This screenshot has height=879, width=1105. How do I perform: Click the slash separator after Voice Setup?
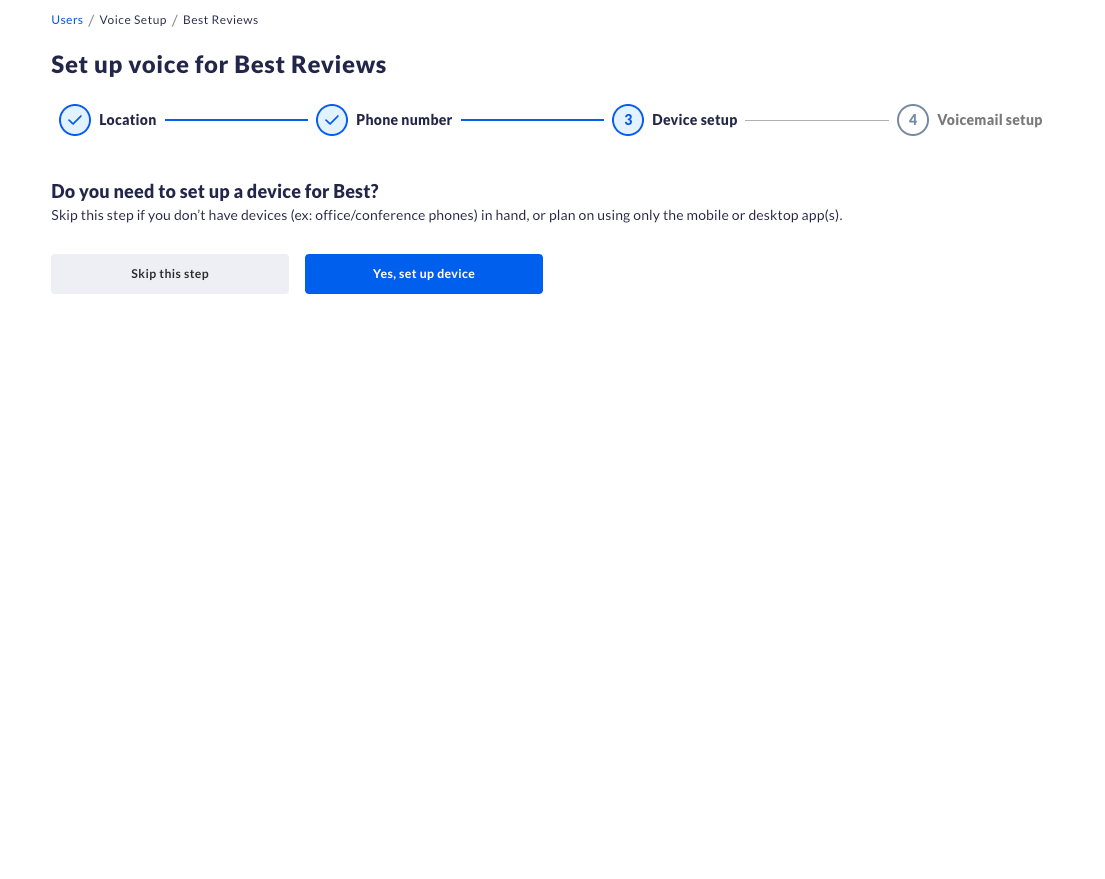[x=175, y=19]
